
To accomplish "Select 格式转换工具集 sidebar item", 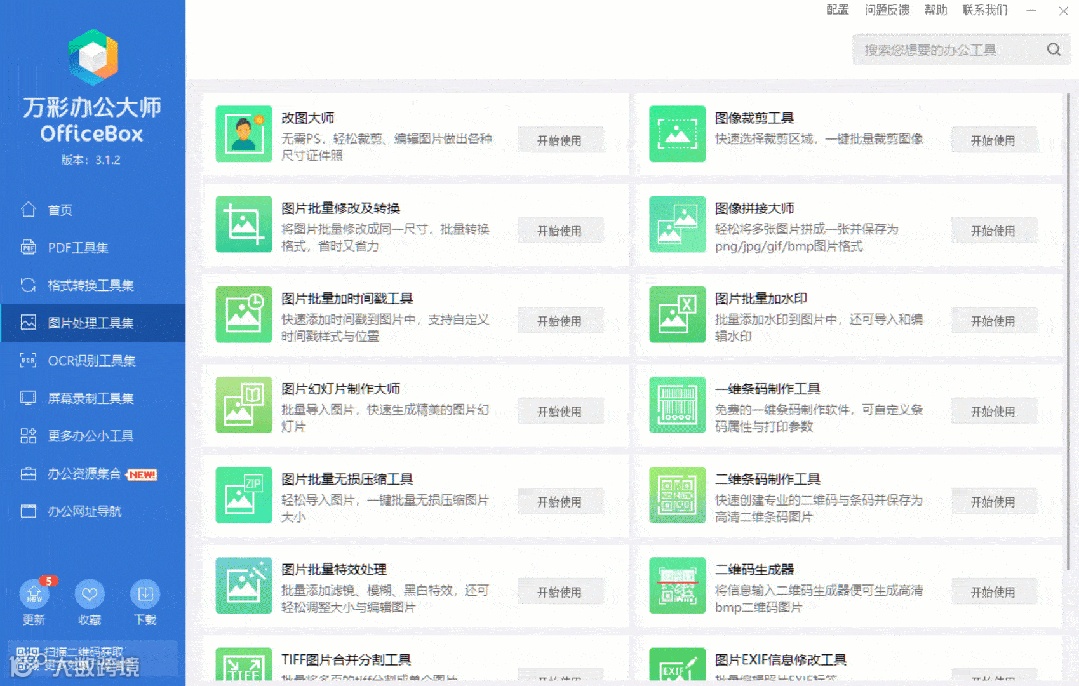I will pyautogui.click(x=92, y=285).
